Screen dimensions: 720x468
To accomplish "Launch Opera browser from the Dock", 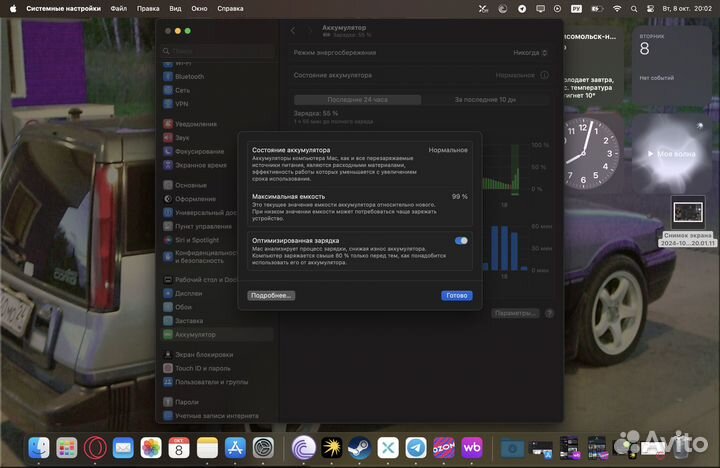I will (95, 448).
